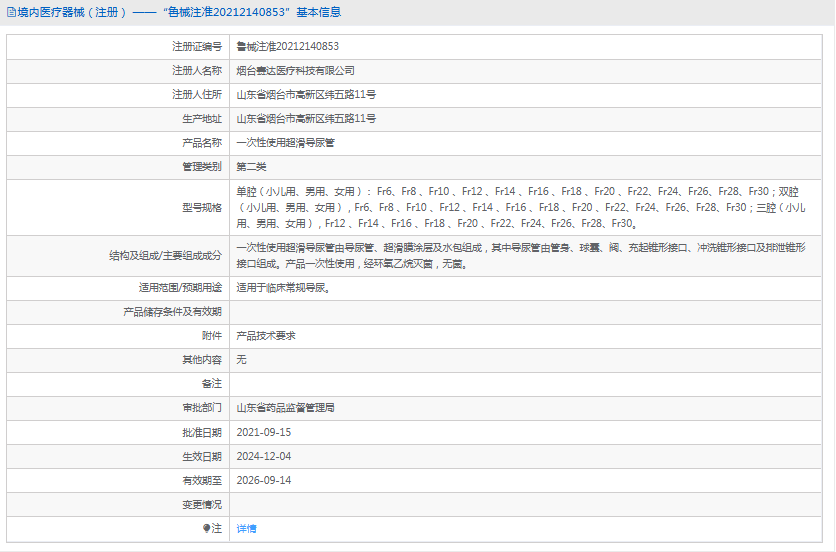The width and height of the screenshot is (836, 552).
Task: Select the 无 value for 其他内容
Action: [242, 359]
